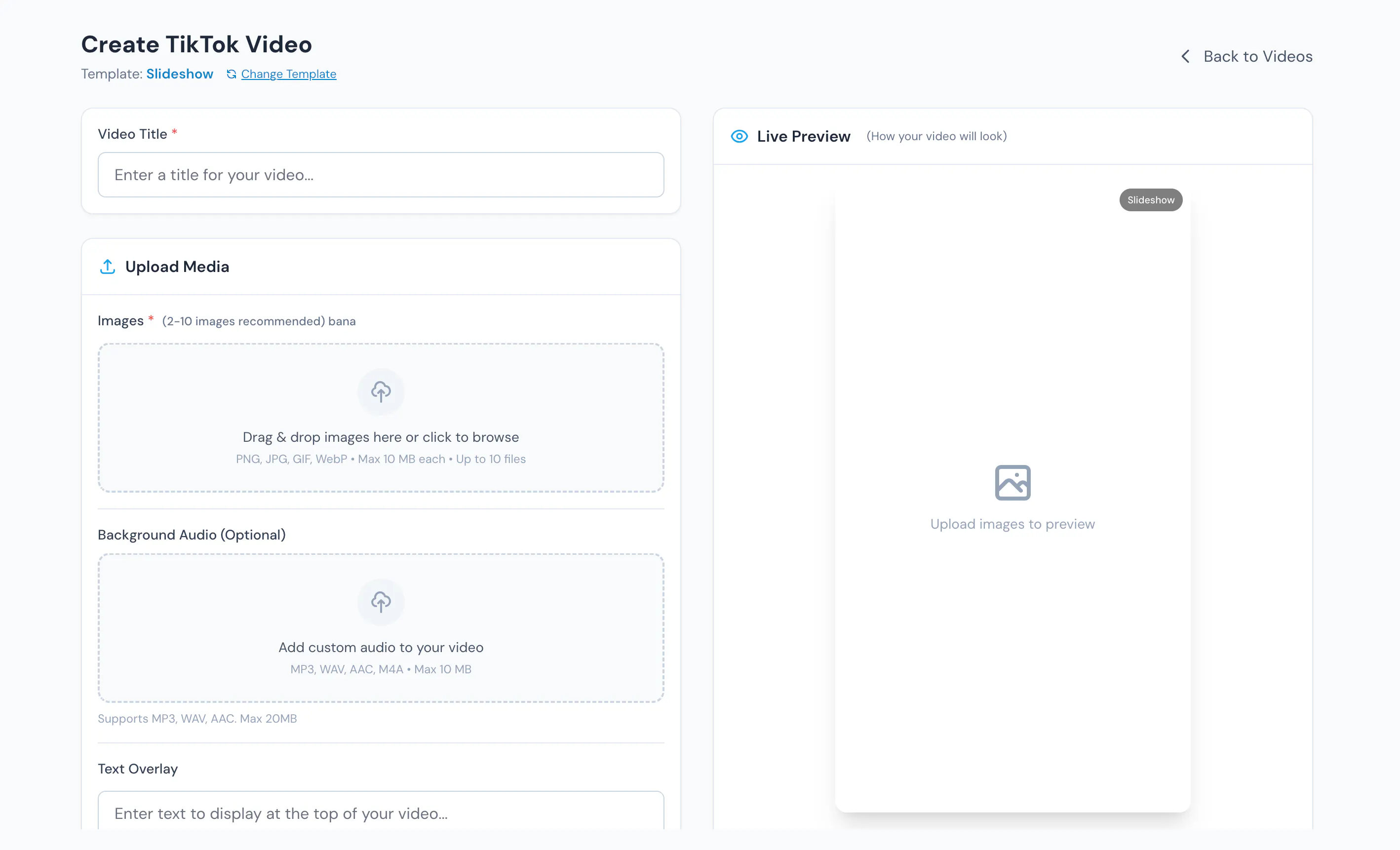Go Back to Videos
The image size is (1400, 850).
pos(1246,56)
